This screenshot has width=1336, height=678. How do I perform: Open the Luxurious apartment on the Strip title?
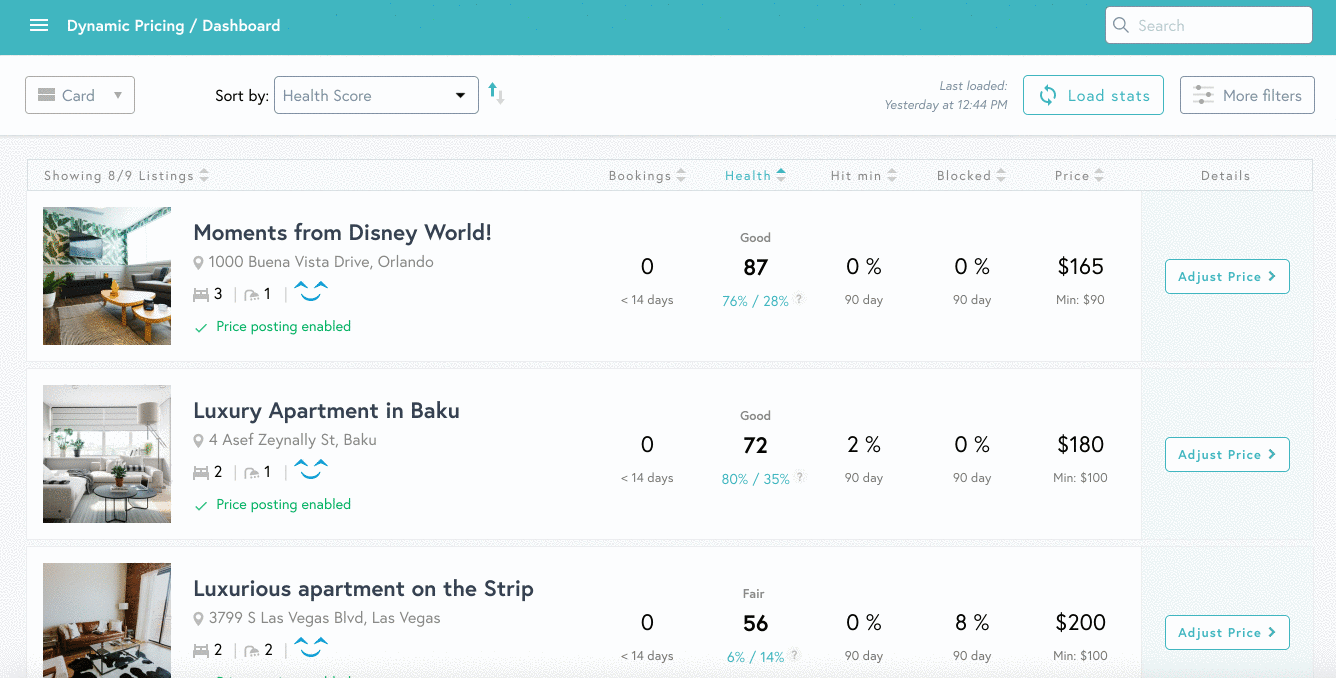pyautogui.click(x=363, y=589)
